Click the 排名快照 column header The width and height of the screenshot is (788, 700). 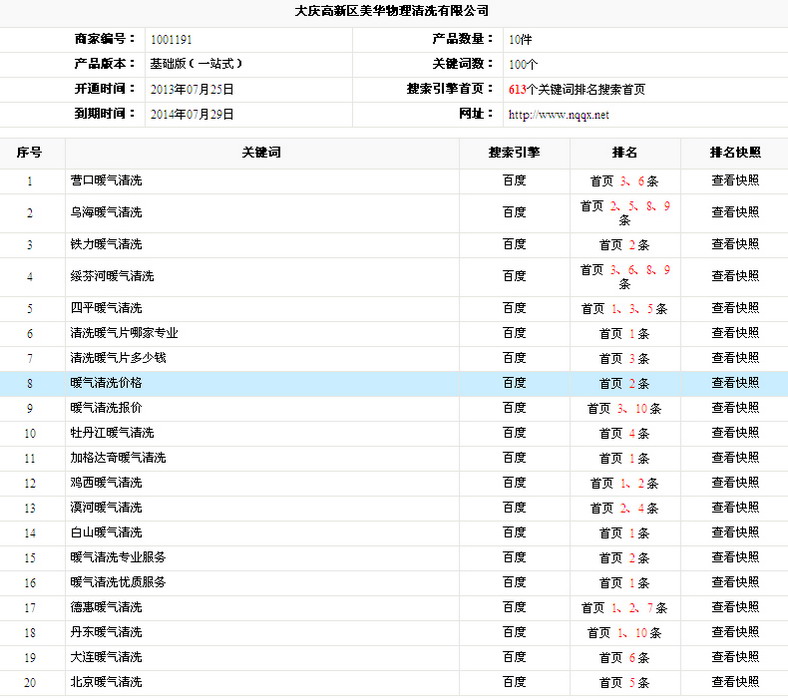pos(735,152)
